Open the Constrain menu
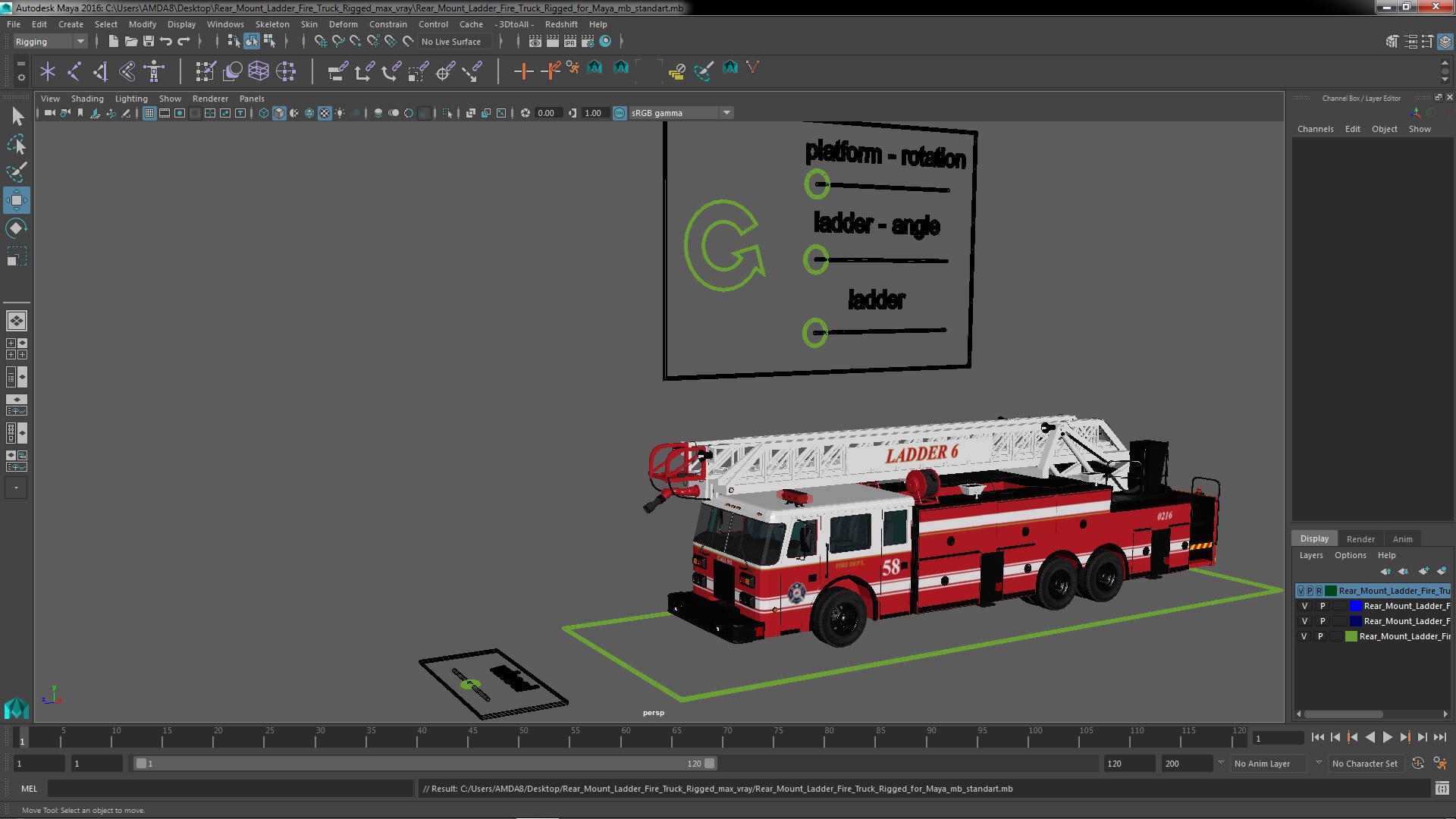The height and width of the screenshot is (819, 1456). (x=388, y=24)
